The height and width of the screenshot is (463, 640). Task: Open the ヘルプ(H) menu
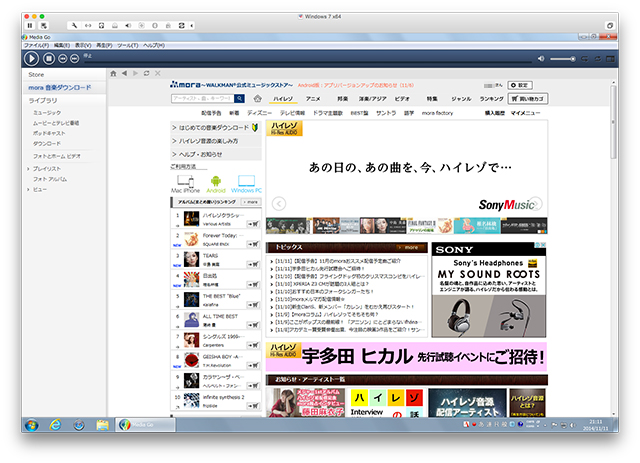(154, 45)
